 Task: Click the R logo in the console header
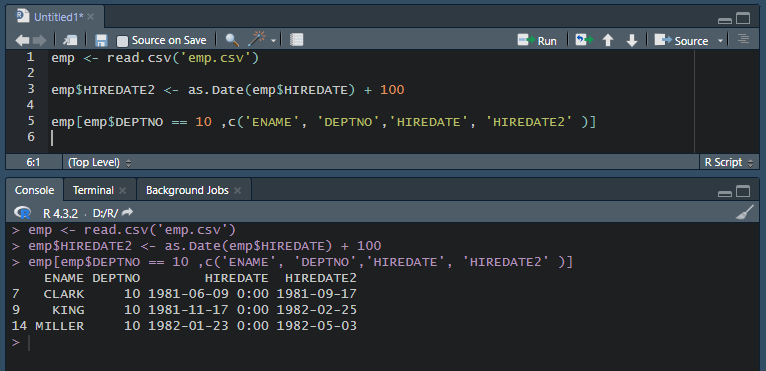(x=22, y=213)
